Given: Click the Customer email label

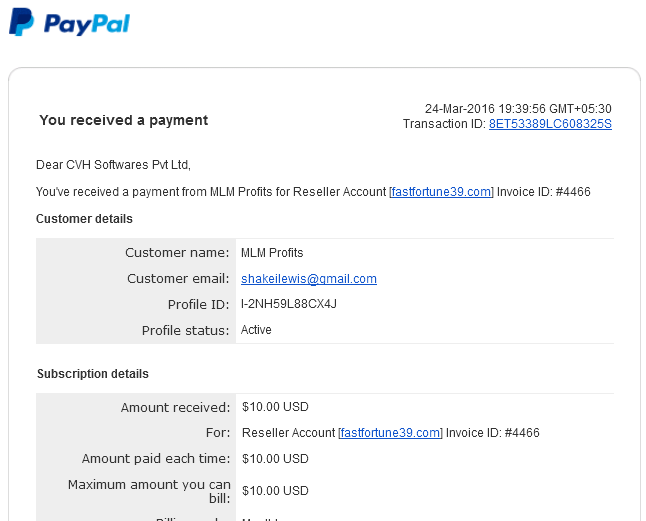Looking at the screenshot, I should click(178, 279).
